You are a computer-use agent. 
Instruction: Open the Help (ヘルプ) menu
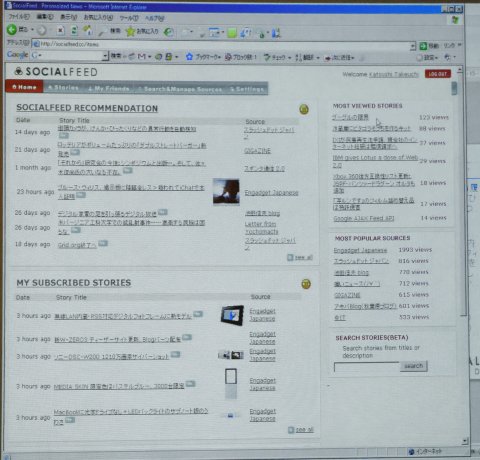tap(154, 18)
